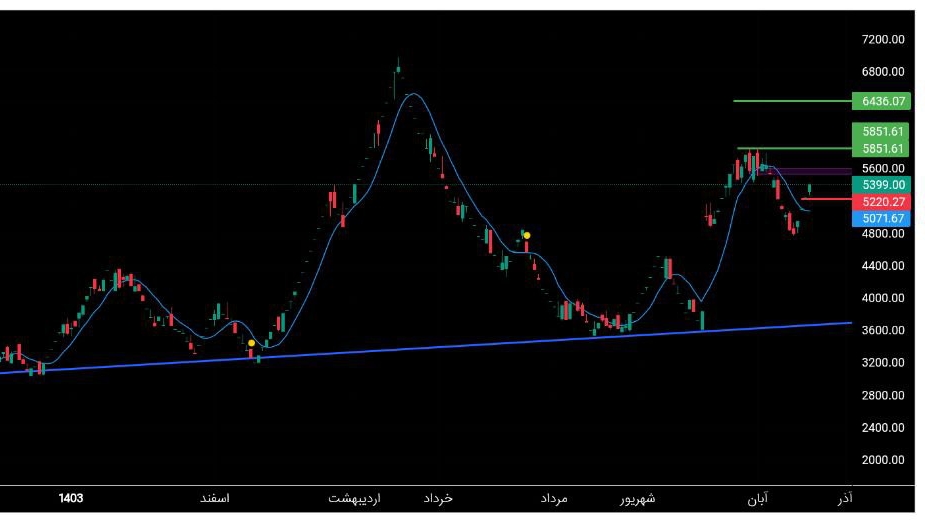Select the purple rectangle zone near 5600
Viewport: 925px width, 520px height.
point(805,172)
